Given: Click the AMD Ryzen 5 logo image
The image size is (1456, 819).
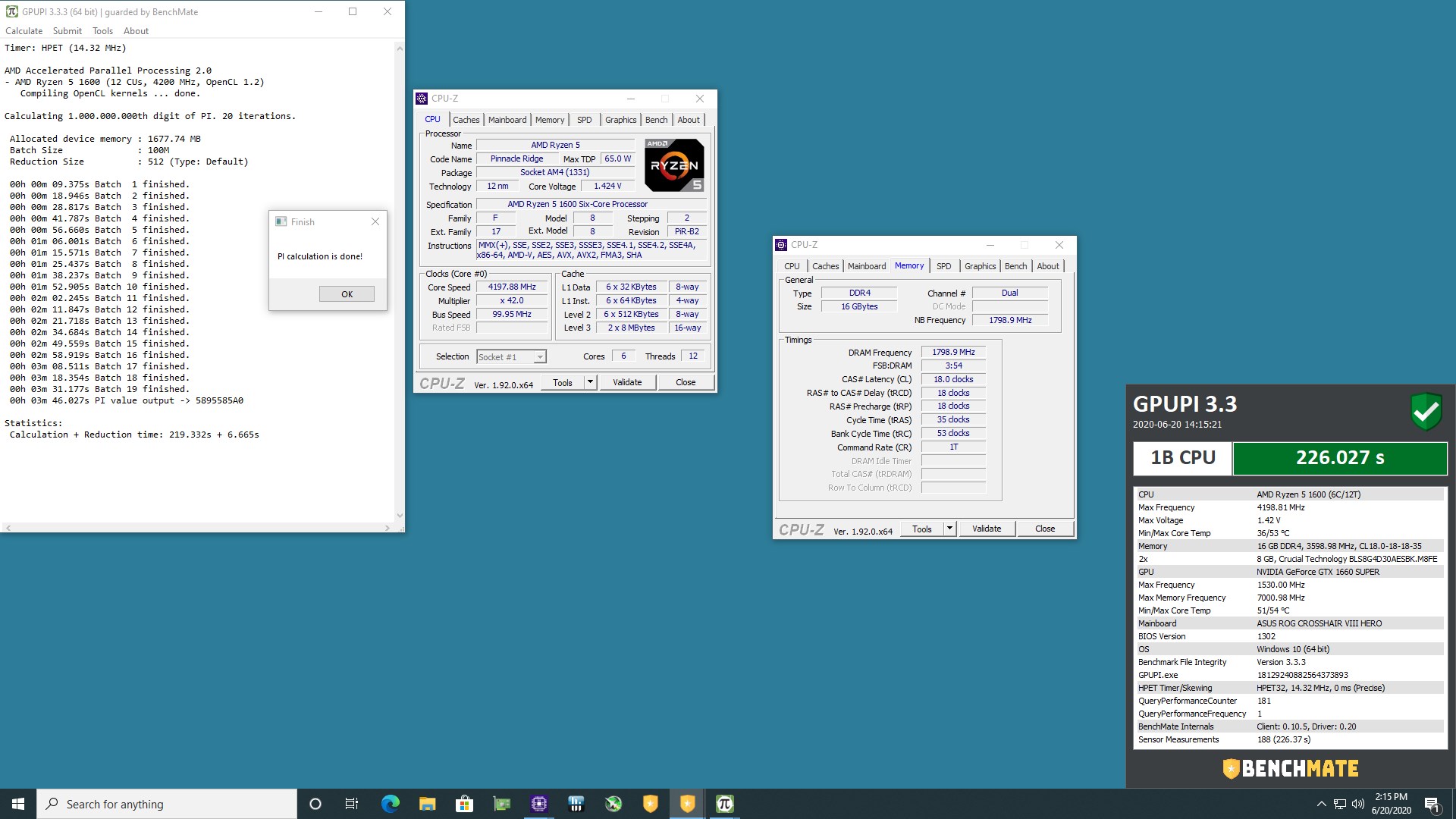Looking at the screenshot, I should point(674,165).
